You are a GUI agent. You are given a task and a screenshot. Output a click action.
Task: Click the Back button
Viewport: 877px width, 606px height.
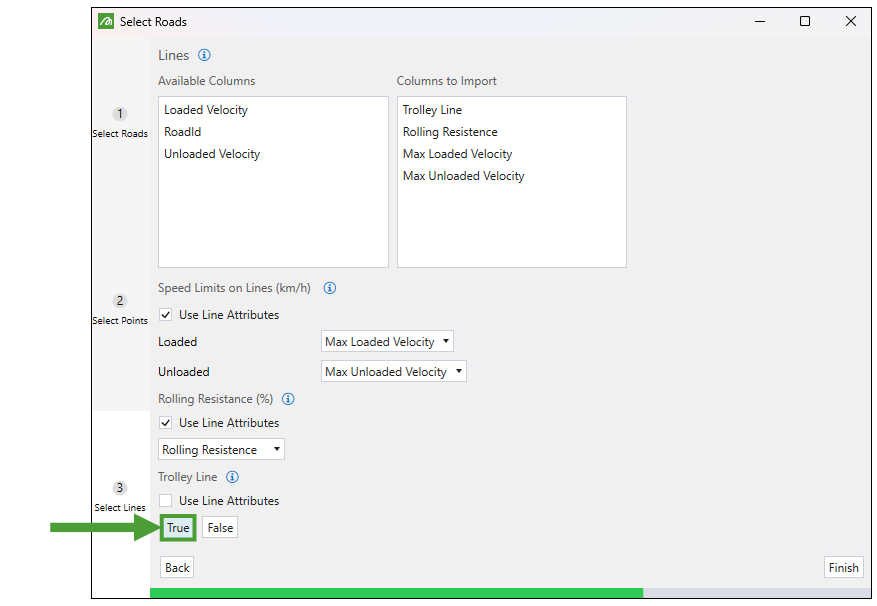(x=177, y=568)
